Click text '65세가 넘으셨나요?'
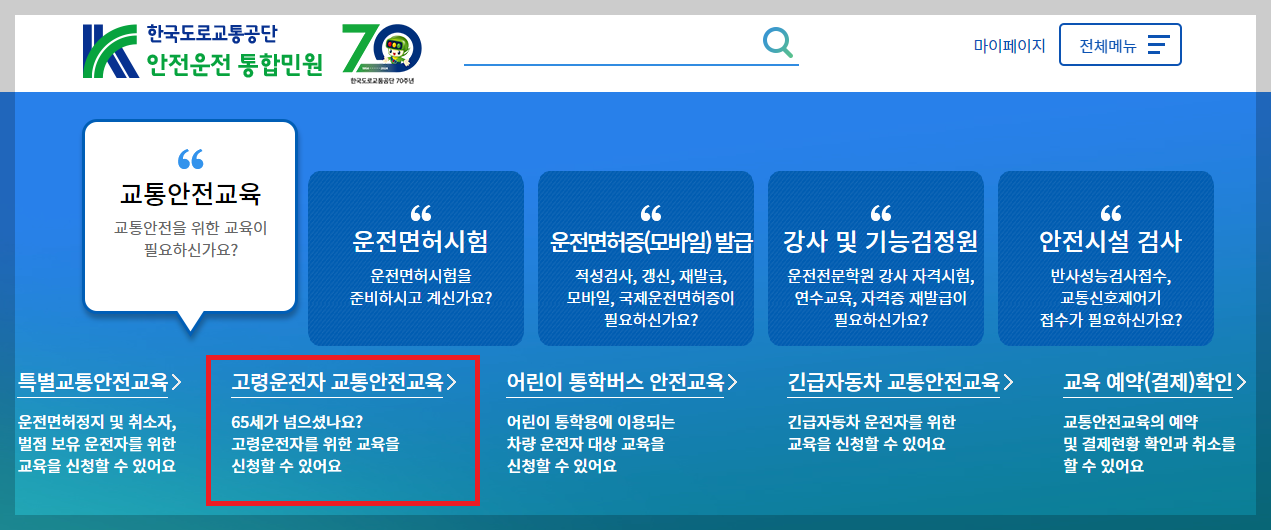Screen dimensions: 1271x530 297,421
